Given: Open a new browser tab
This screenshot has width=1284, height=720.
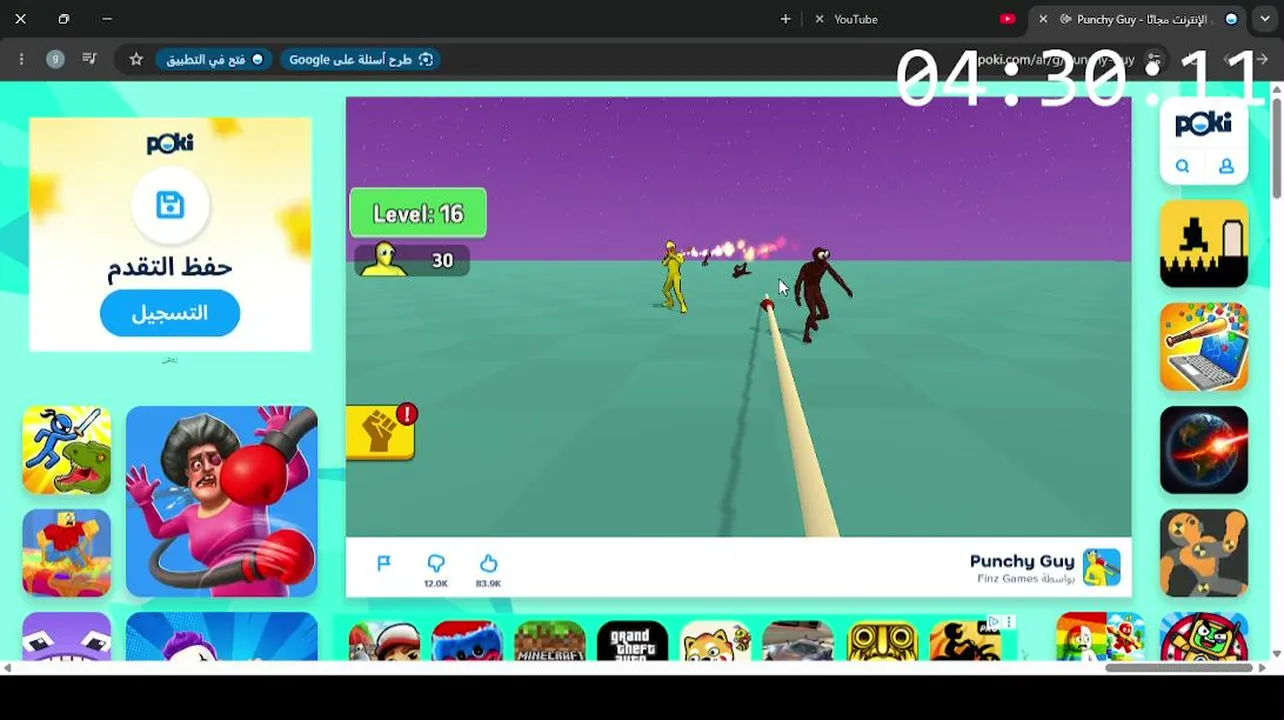Looking at the screenshot, I should [785, 19].
